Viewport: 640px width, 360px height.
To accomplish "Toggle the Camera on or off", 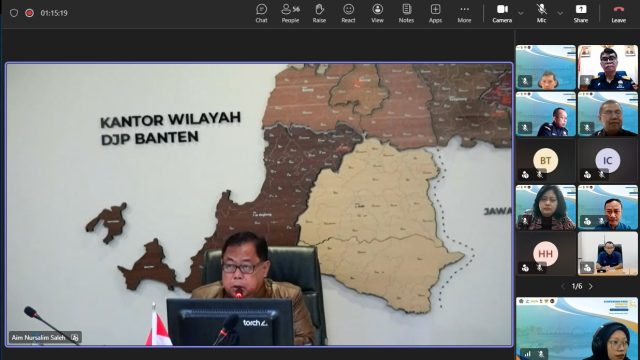I will click(502, 13).
